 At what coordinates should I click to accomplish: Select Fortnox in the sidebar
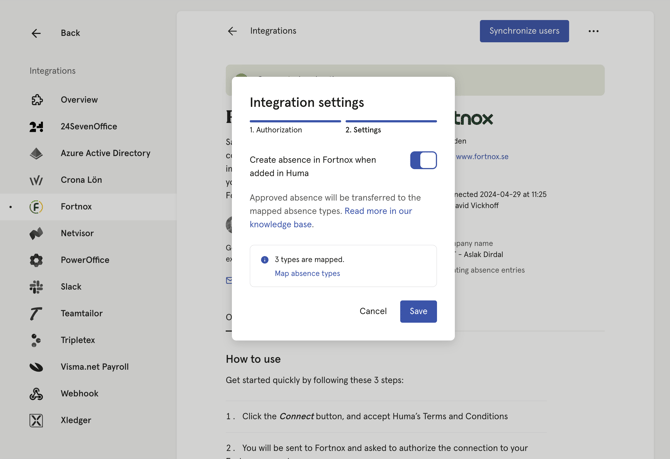coord(88,207)
